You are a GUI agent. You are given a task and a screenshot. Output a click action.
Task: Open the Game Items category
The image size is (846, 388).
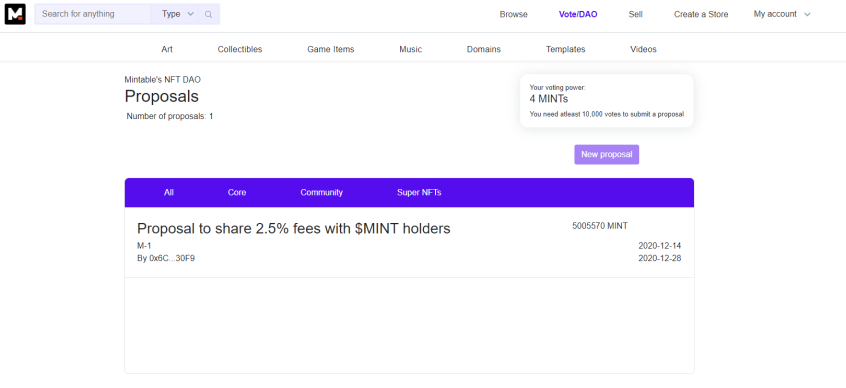[x=331, y=49]
